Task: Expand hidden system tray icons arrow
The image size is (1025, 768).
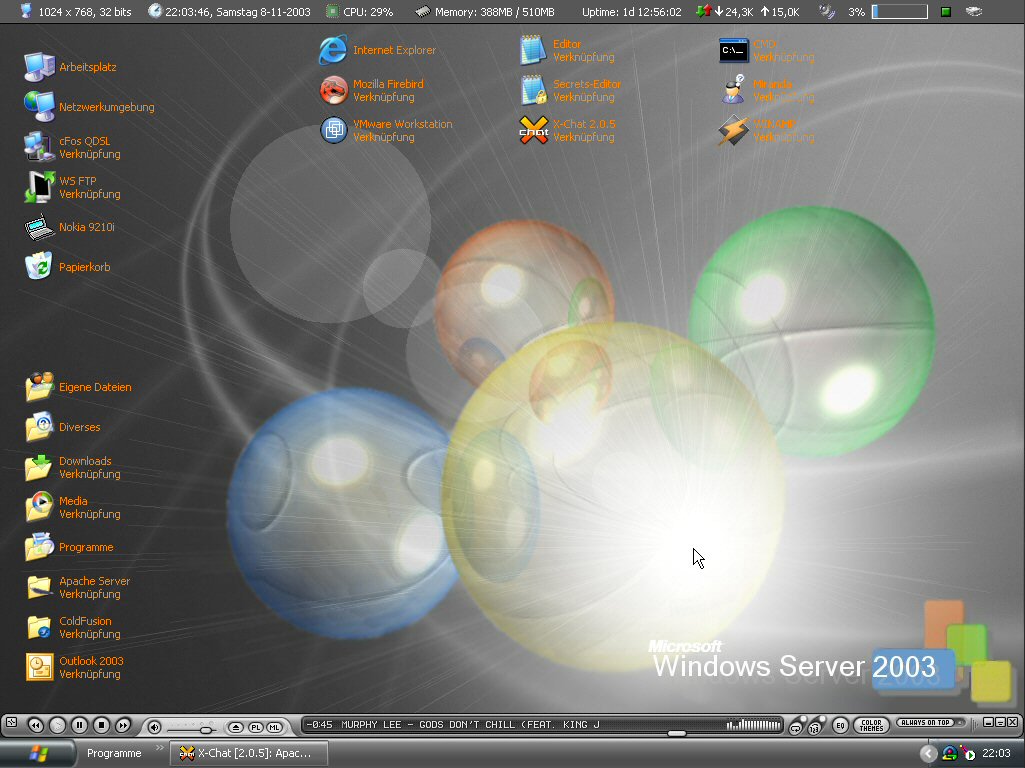Action: 929,754
